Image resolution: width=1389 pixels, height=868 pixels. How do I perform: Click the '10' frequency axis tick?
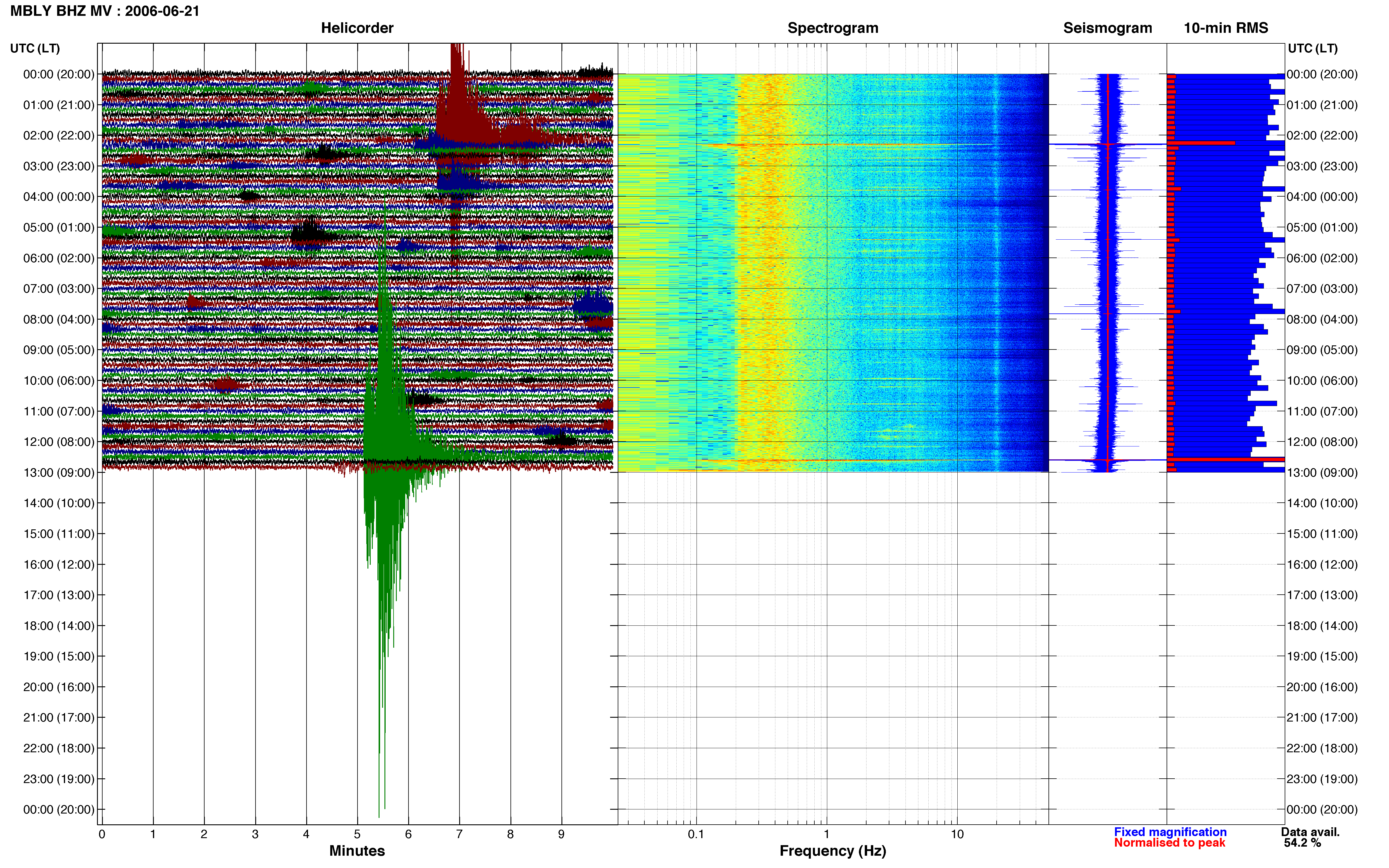[x=957, y=834]
